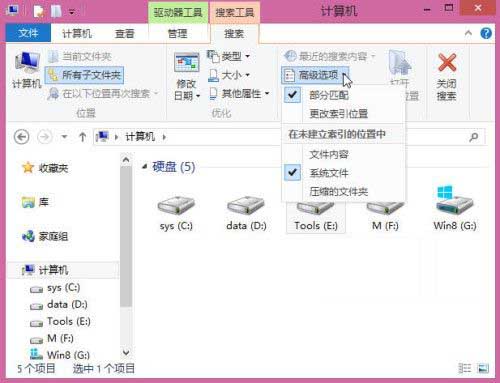Click the window system icon in title bar

click(x=13, y=11)
